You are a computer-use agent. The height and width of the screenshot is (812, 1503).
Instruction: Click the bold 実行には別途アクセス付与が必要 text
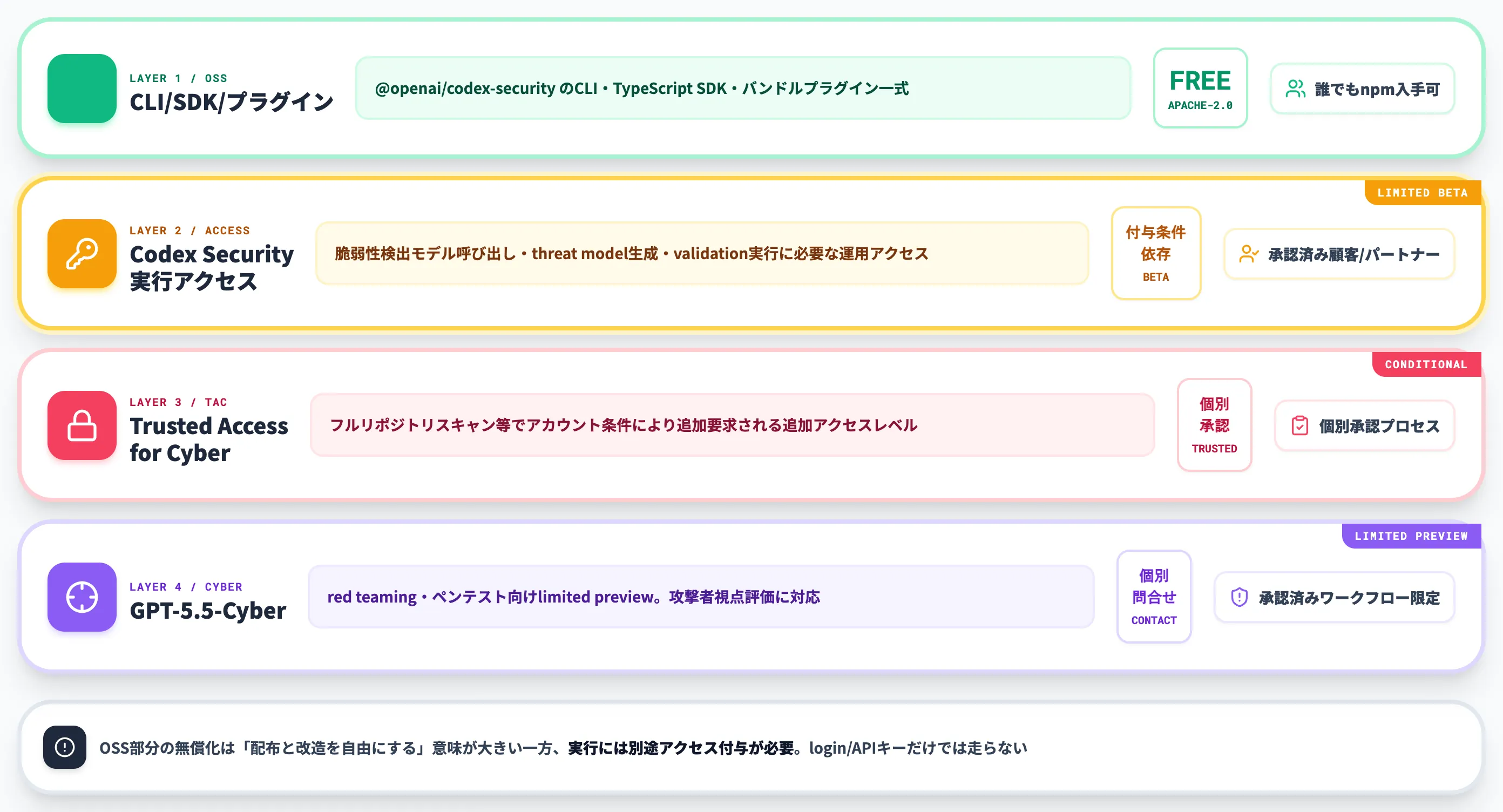[681, 748]
